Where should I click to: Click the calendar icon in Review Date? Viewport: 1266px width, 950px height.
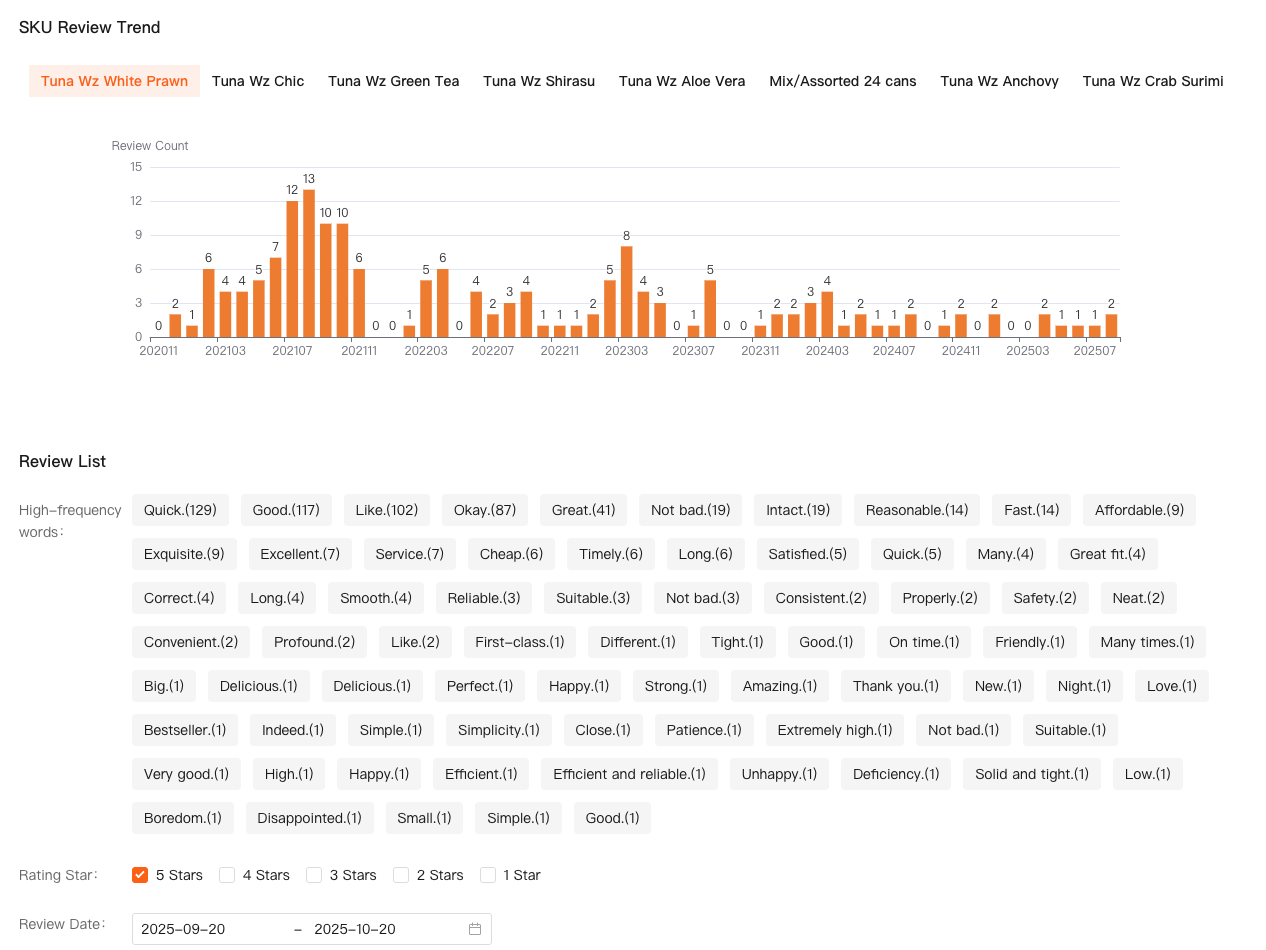(475, 929)
